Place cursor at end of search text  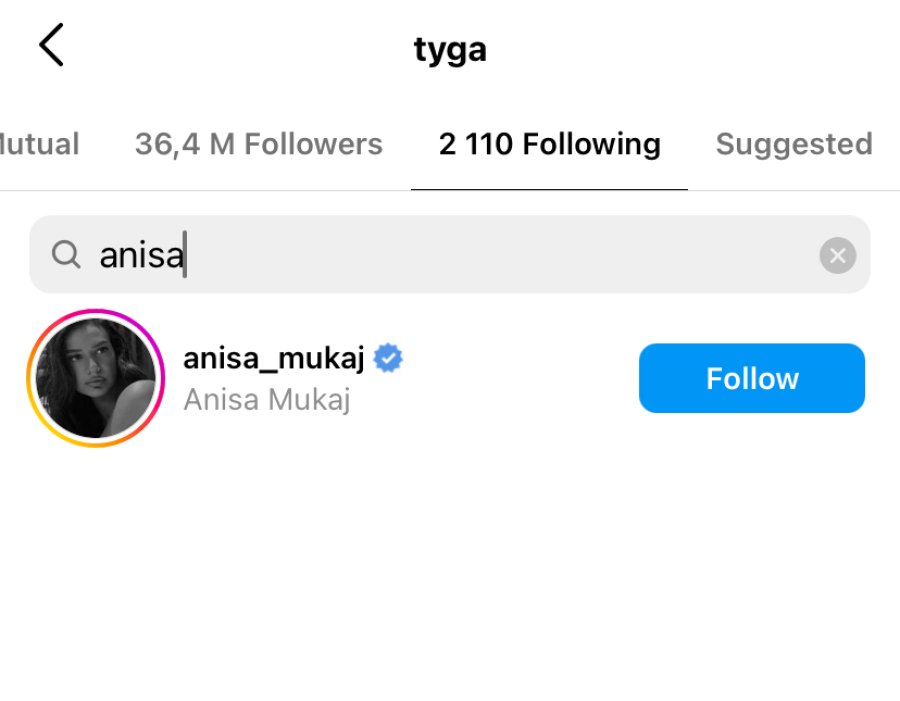tap(185, 254)
